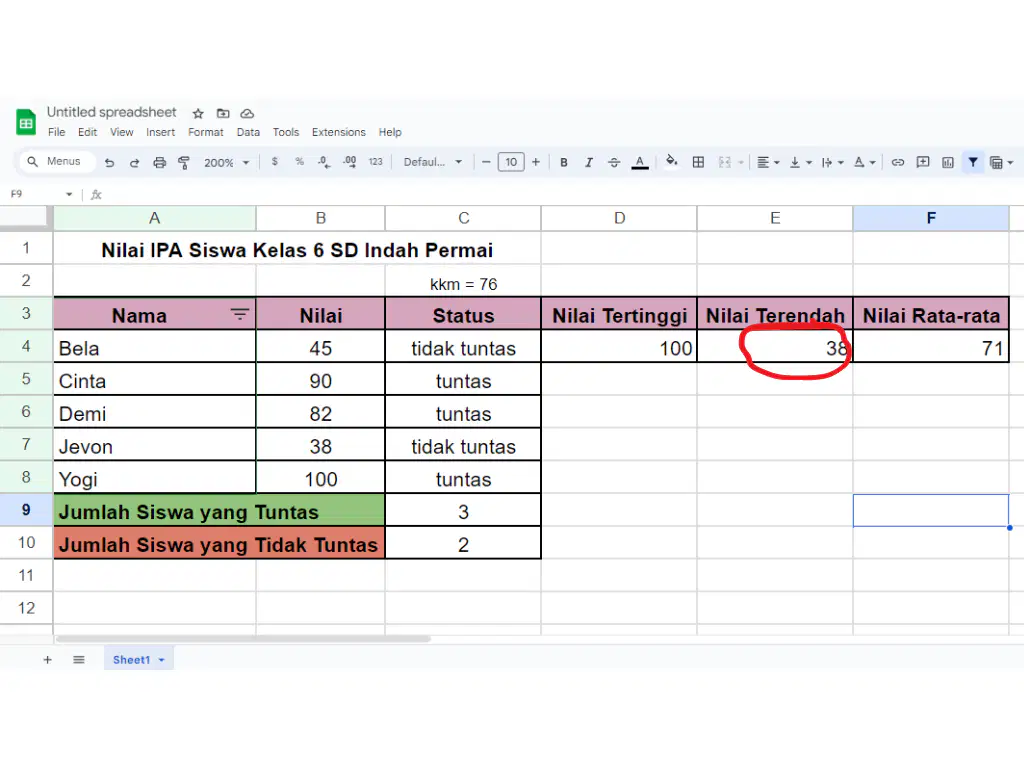Select row 9 header
The height and width of the screenshot is (768, 1024).
coord(26,509)
